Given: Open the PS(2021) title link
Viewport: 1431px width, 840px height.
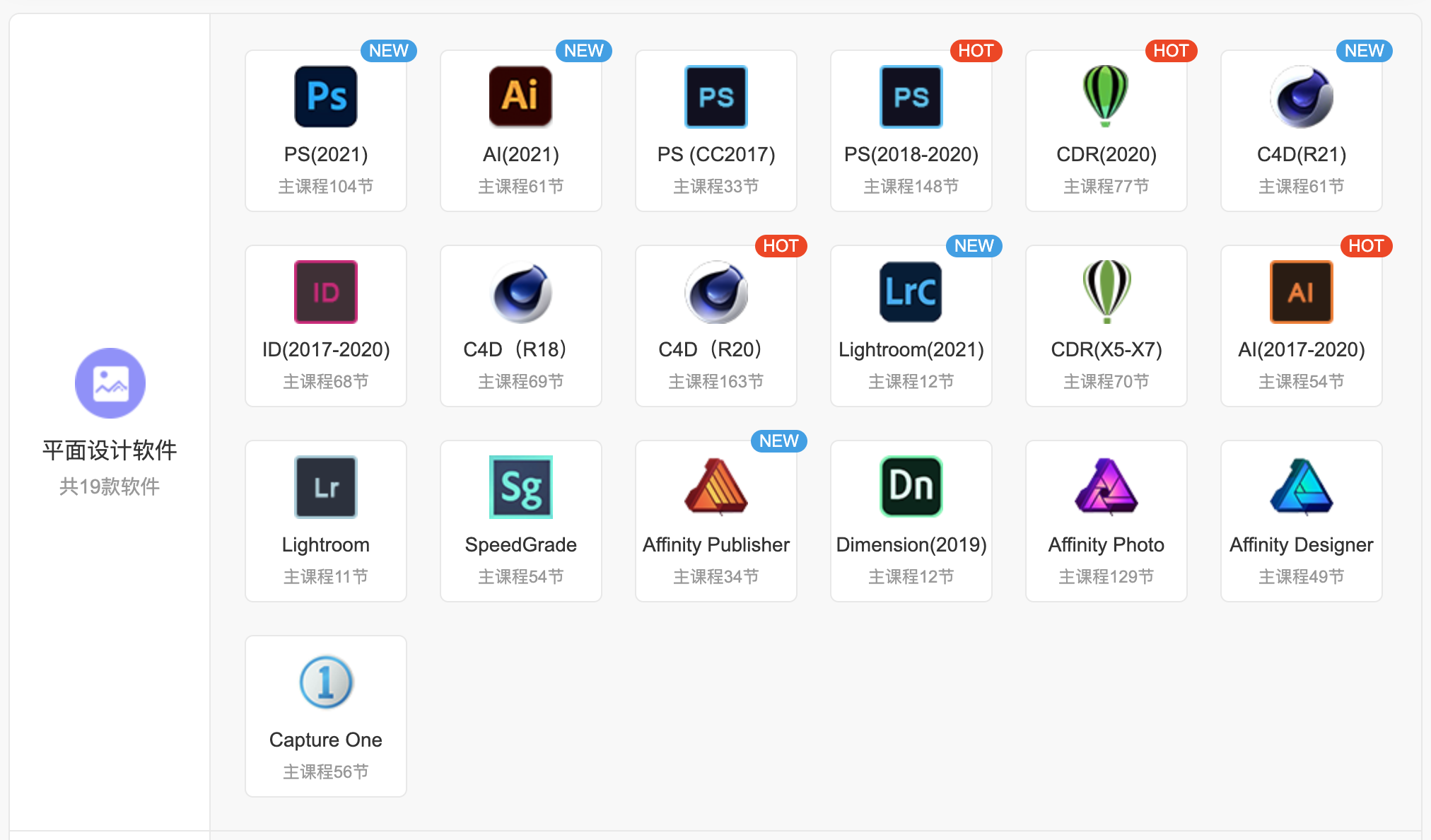Looking at the screenshot, I should click(326, 154).
